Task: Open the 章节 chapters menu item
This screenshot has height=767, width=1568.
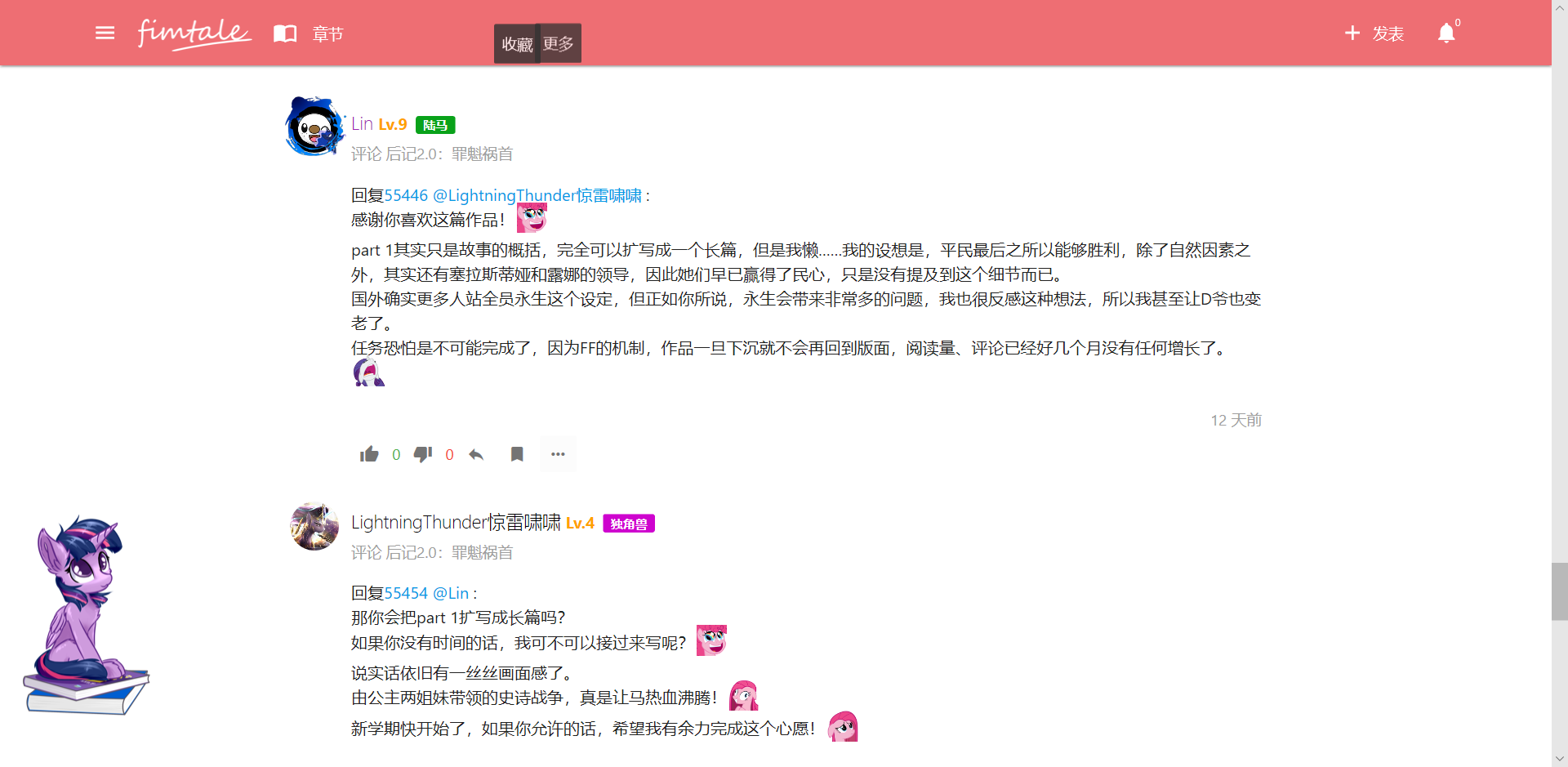Action: pyautogui.click(x=327, y=34)
